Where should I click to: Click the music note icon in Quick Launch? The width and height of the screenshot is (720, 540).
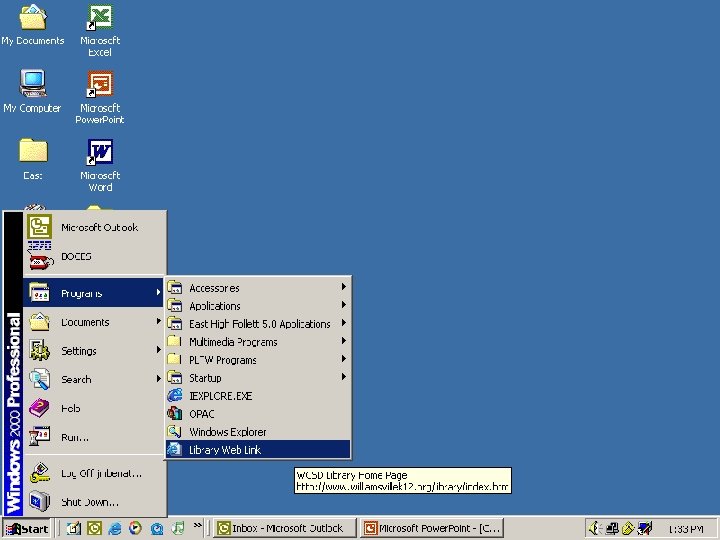point(178,529)
